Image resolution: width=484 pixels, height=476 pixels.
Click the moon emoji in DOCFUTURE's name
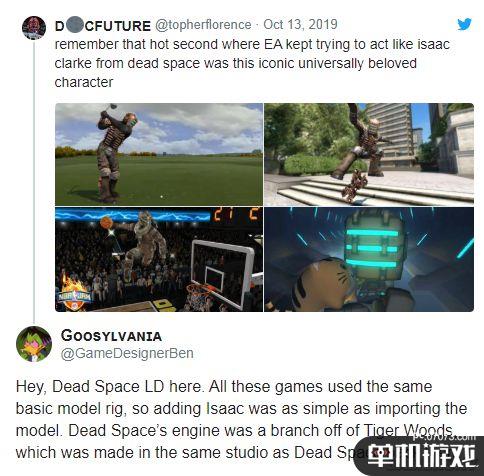(74, 26)
